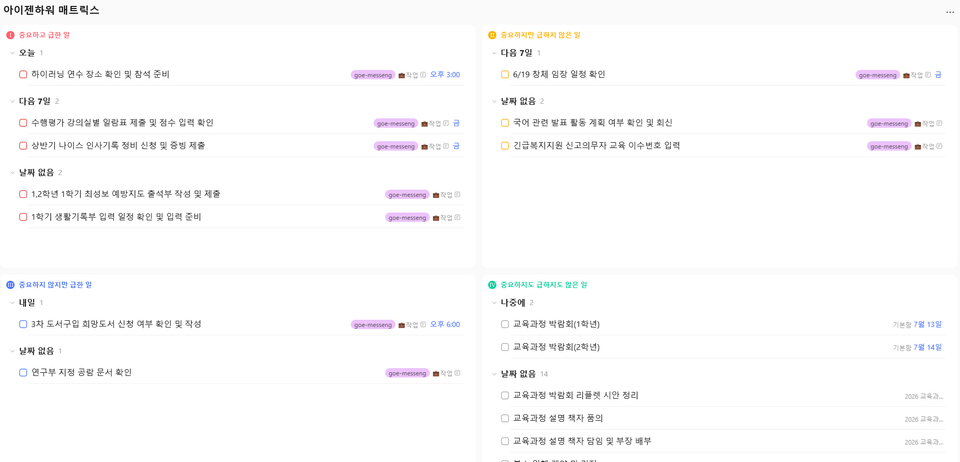Collapse 다음 7일 group in 중요하지만 급하지 않은 일

[x=494, y=53]
